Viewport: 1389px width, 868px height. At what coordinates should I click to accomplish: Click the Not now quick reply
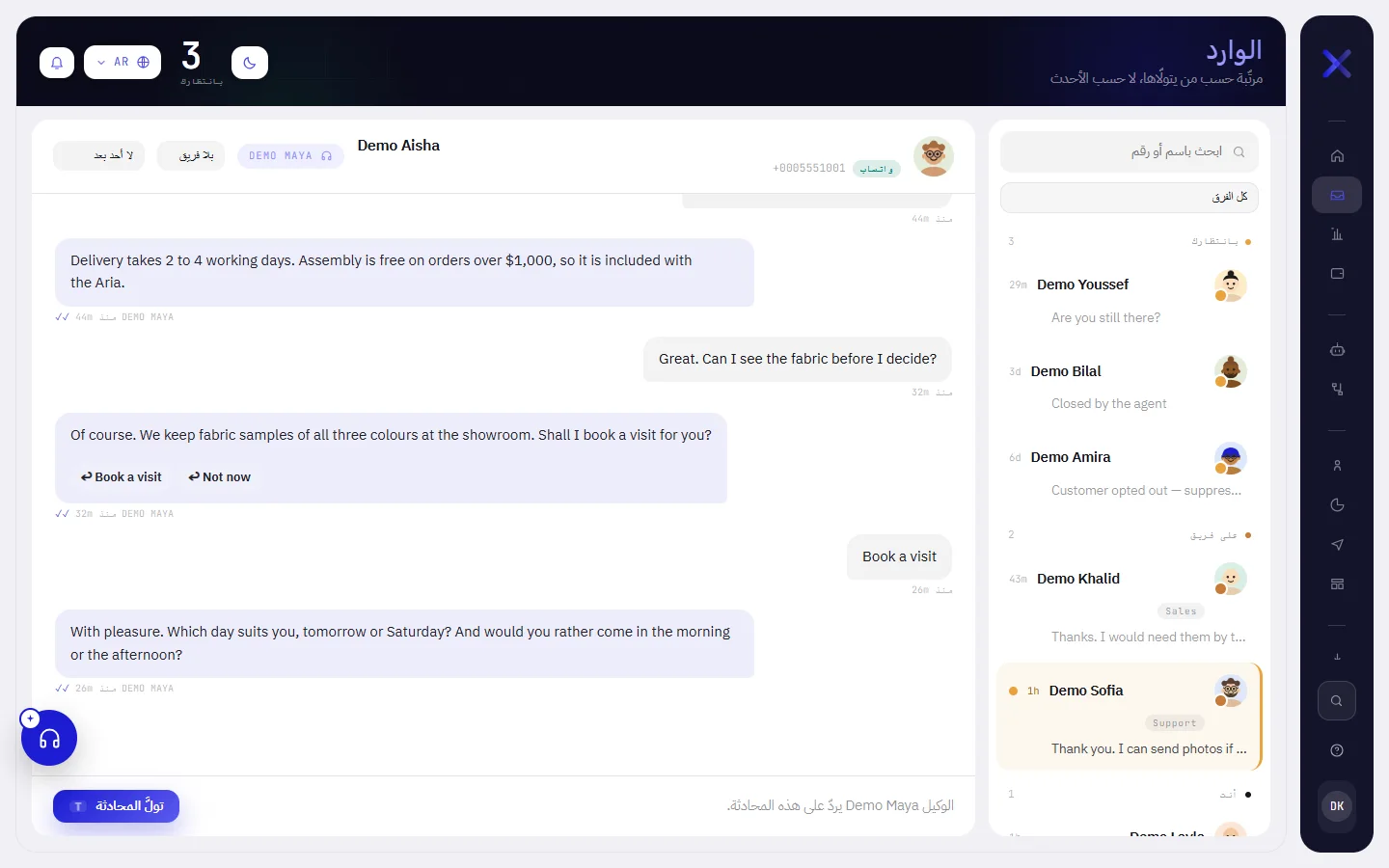[220, 477]
